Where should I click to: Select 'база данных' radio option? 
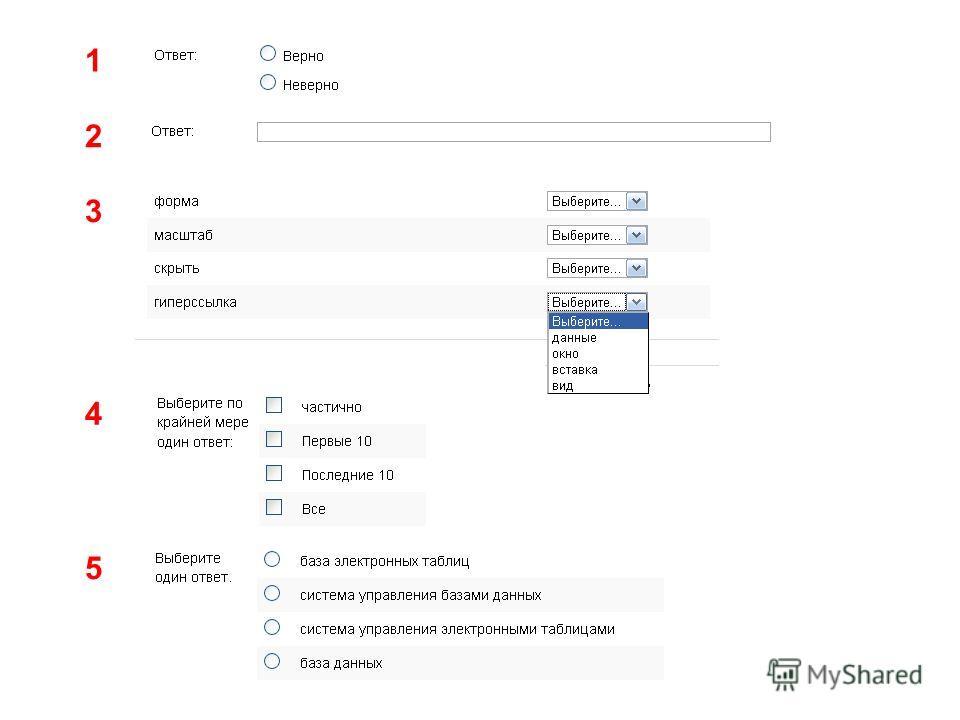[272, 661]
